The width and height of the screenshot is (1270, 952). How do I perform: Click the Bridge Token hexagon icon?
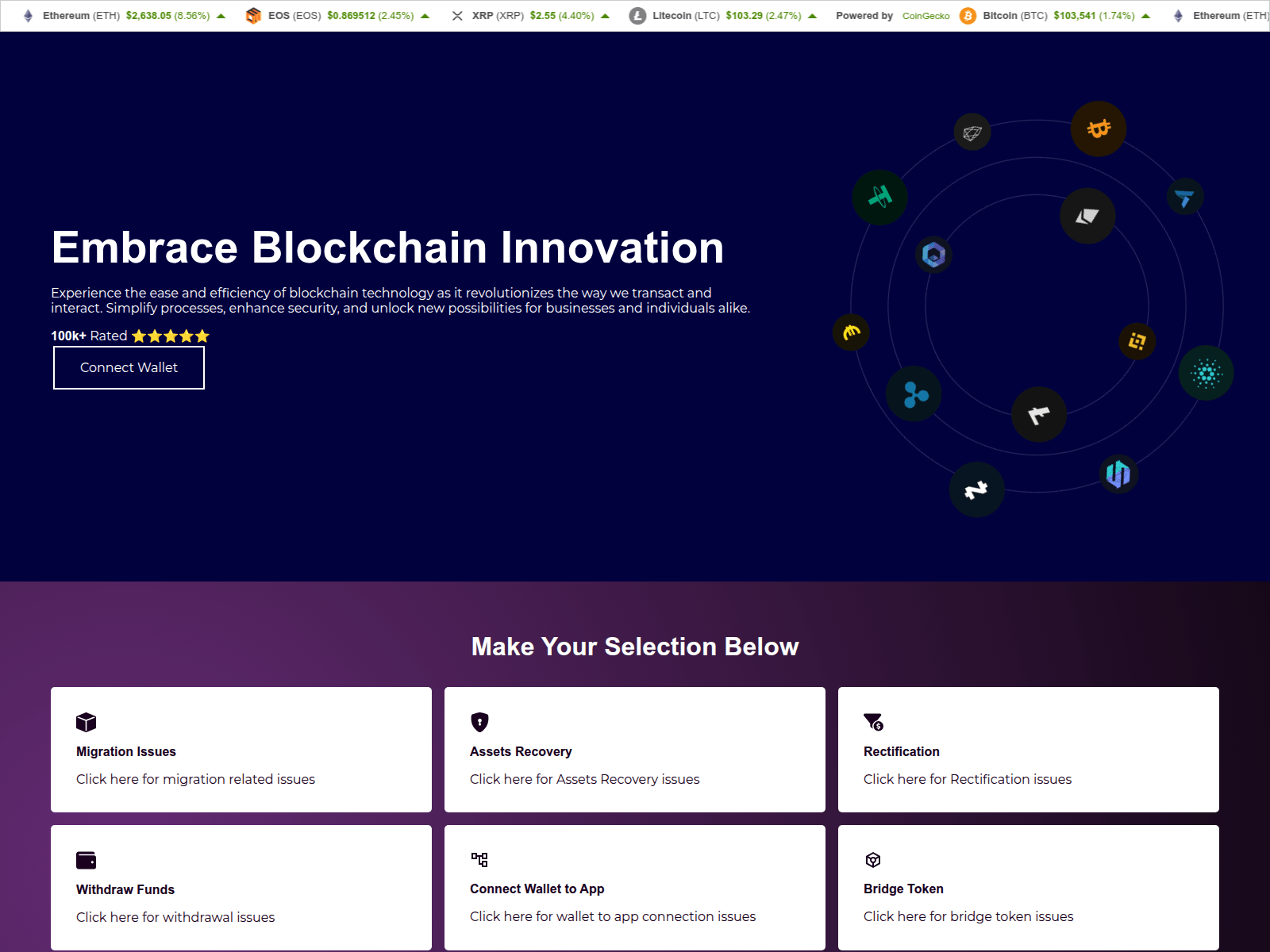pyautogui.click(x=873, y=860)
